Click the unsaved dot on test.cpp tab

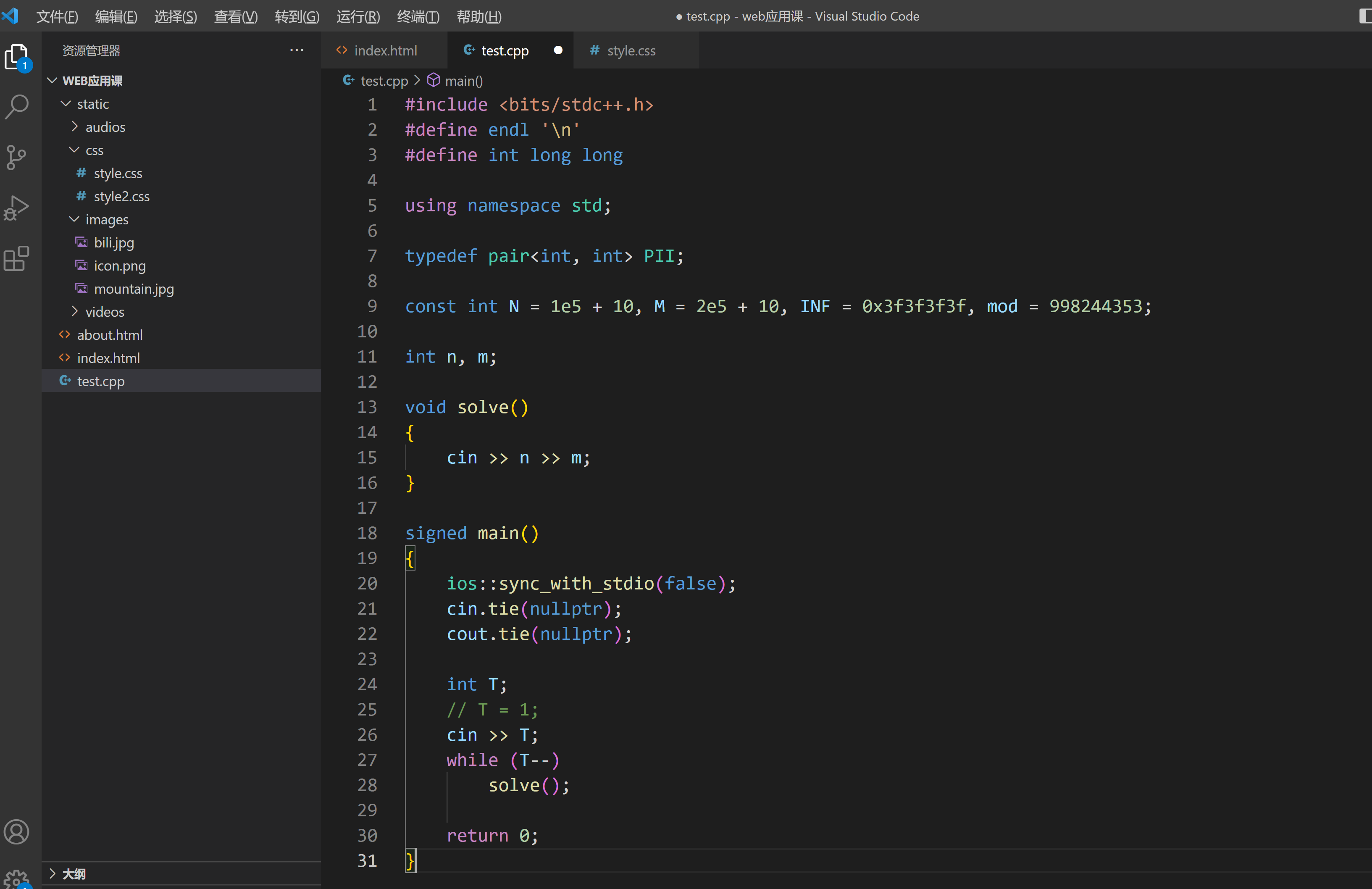[557, 50]
